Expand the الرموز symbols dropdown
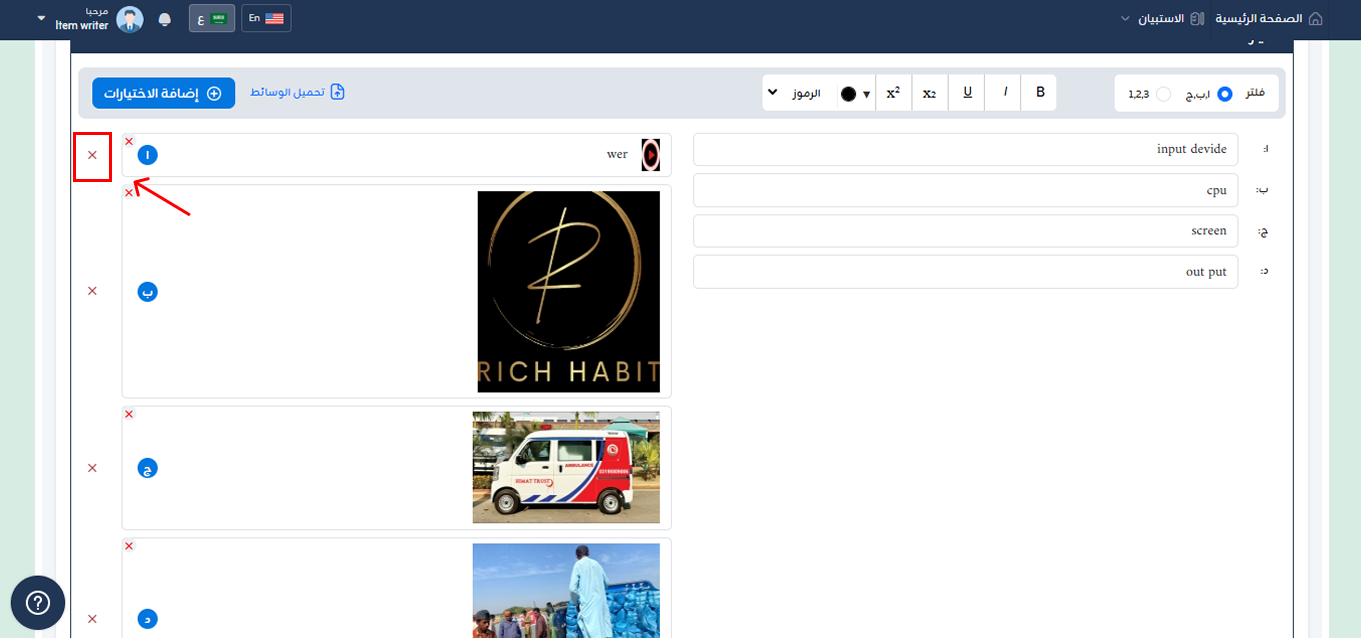The height and width of the screenshot is (638, 1361). [798, 93]
